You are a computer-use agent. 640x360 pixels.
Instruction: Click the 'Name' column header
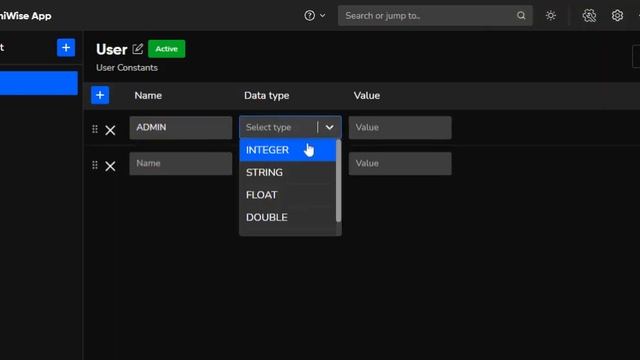(x=148, y=96)
